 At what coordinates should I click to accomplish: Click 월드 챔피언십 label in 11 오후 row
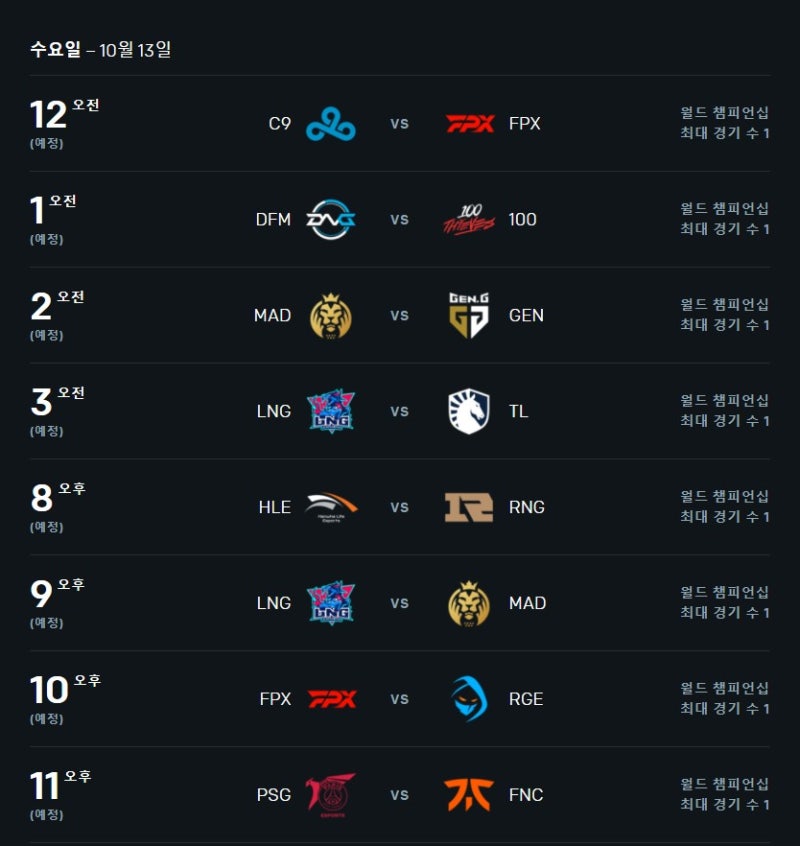pyautogui.click(x=724, y=784)
